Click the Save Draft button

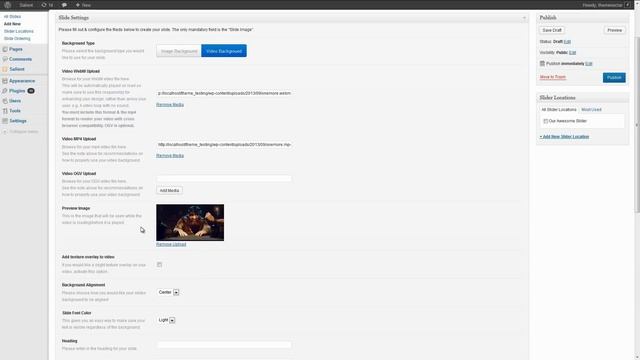point(552,30)
